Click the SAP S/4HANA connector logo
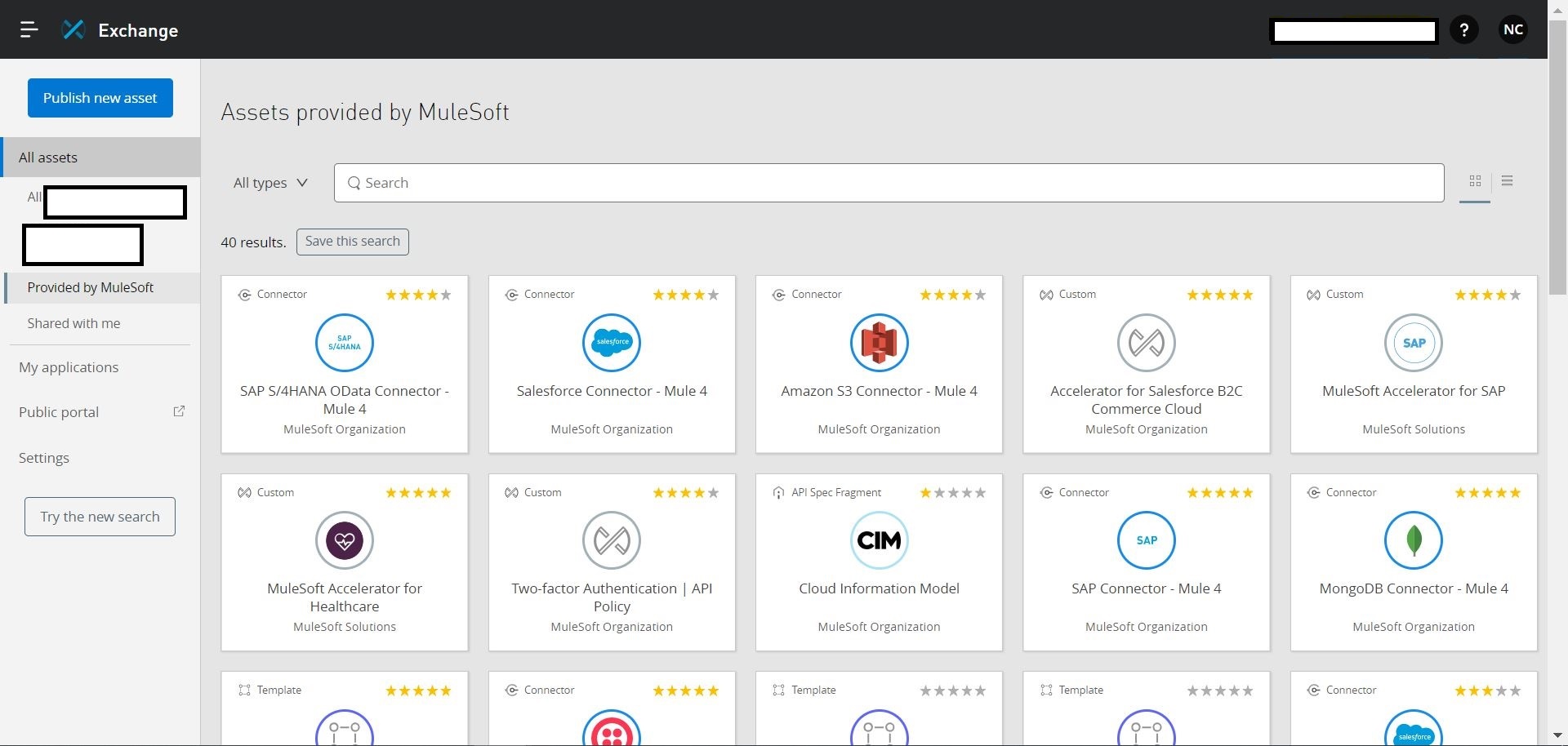 (x=345, y=343)
